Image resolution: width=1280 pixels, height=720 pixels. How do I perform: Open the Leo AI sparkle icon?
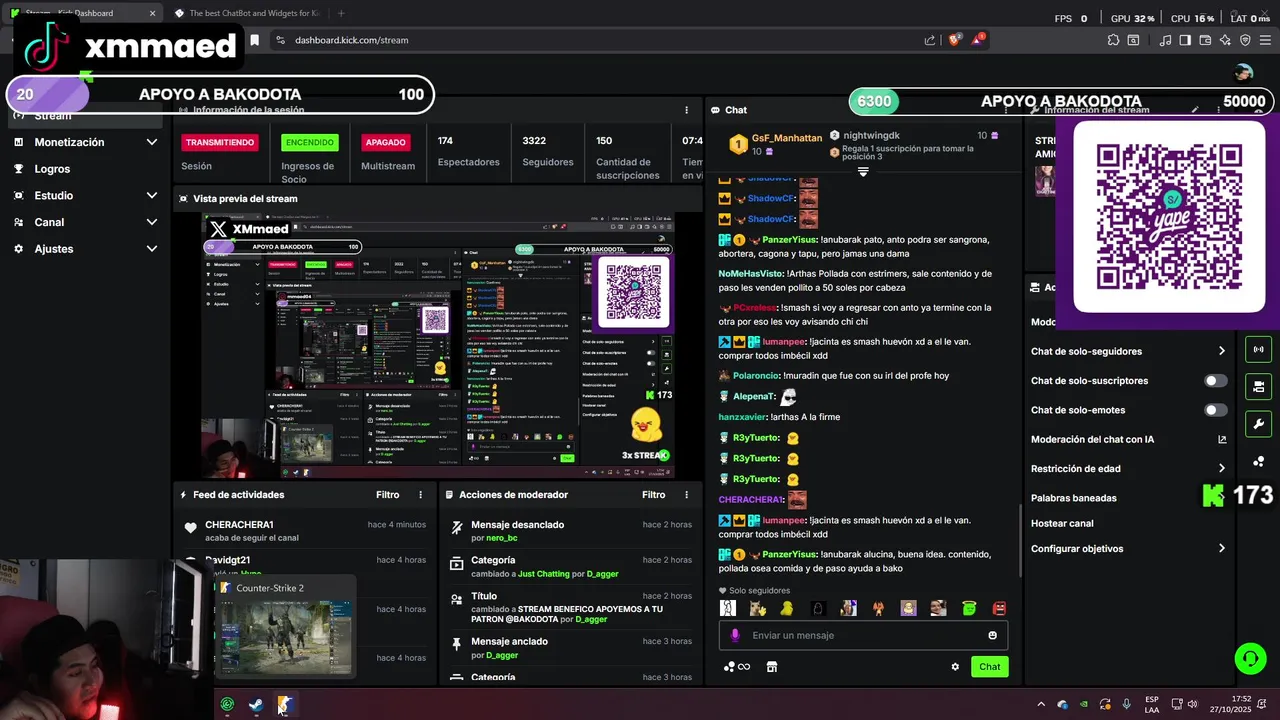[1226, 40]
